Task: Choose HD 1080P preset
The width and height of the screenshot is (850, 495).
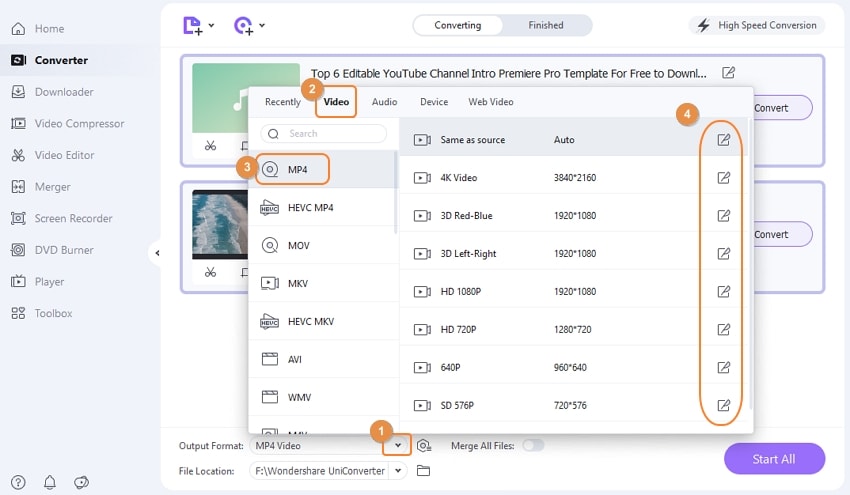Action: 574,292
